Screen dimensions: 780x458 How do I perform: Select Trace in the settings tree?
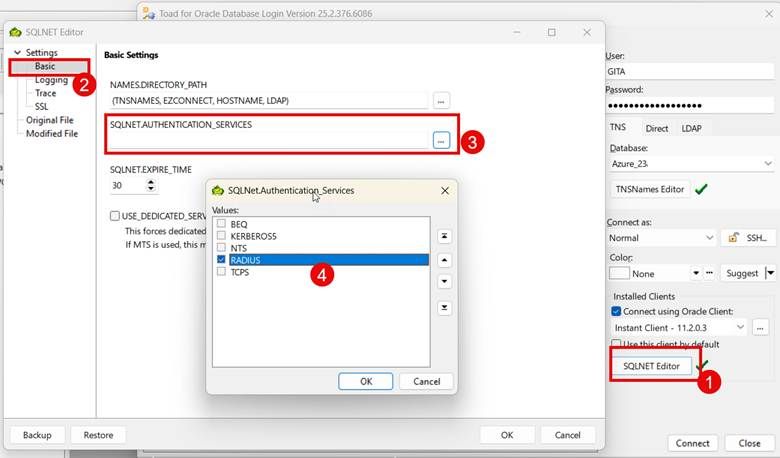click(x=45, y=93)
